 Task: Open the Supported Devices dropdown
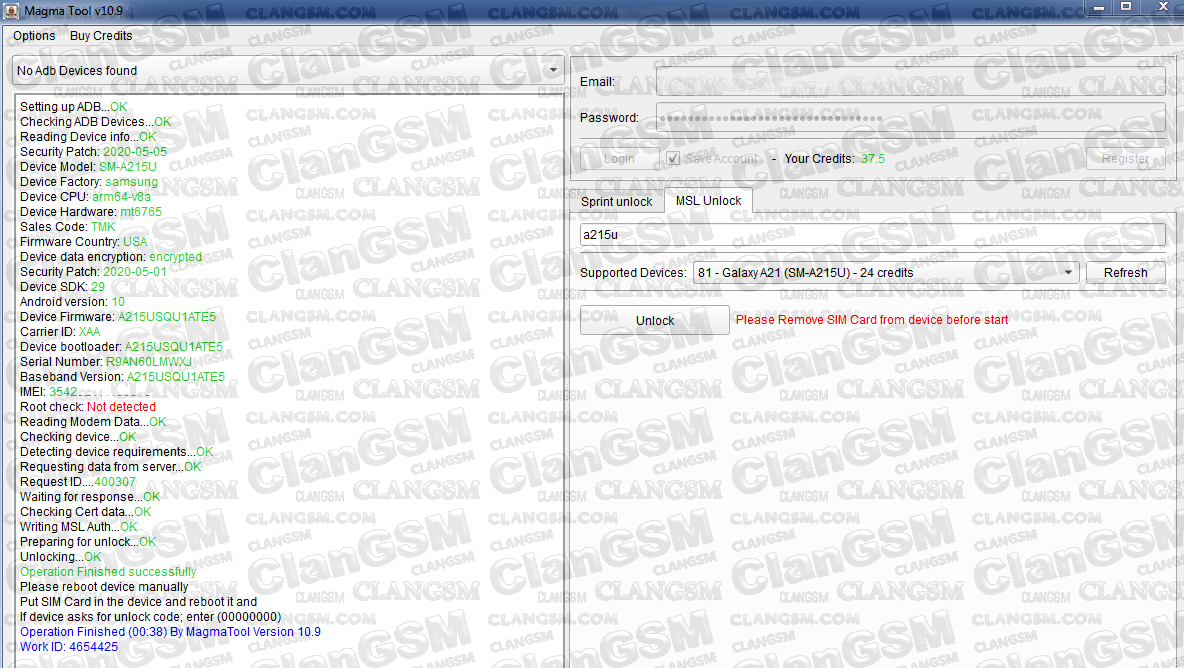[x=886, y=272]
